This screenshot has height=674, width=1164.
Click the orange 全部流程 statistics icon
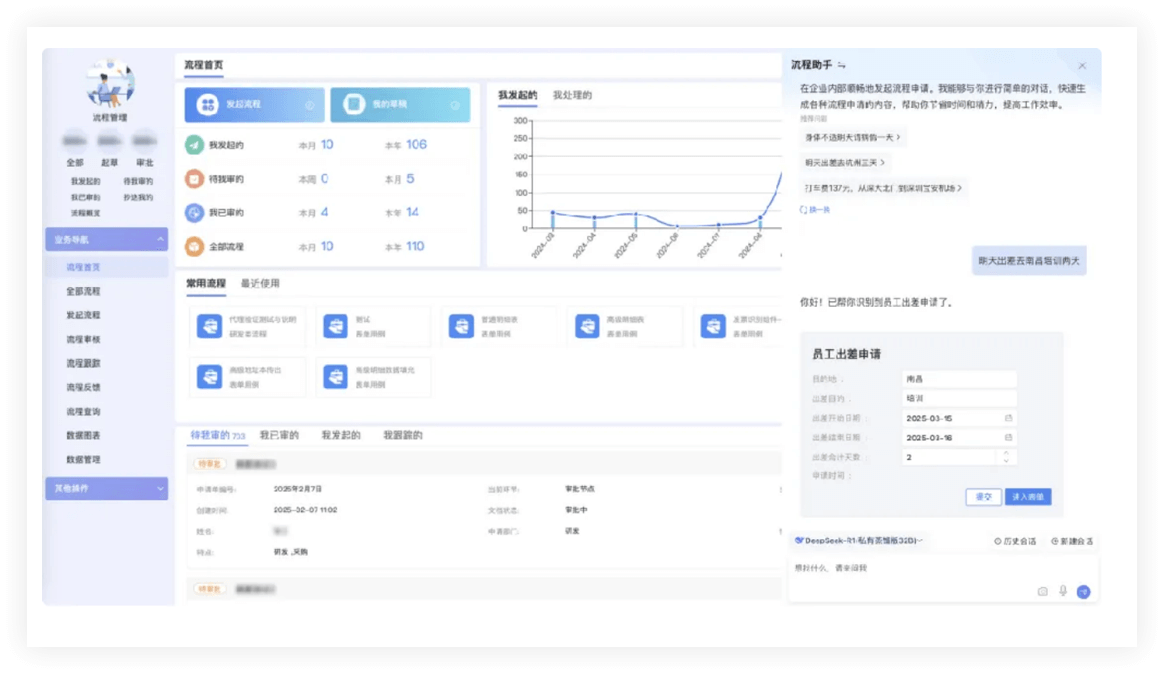pyautogui.click(x=194, y=246)
